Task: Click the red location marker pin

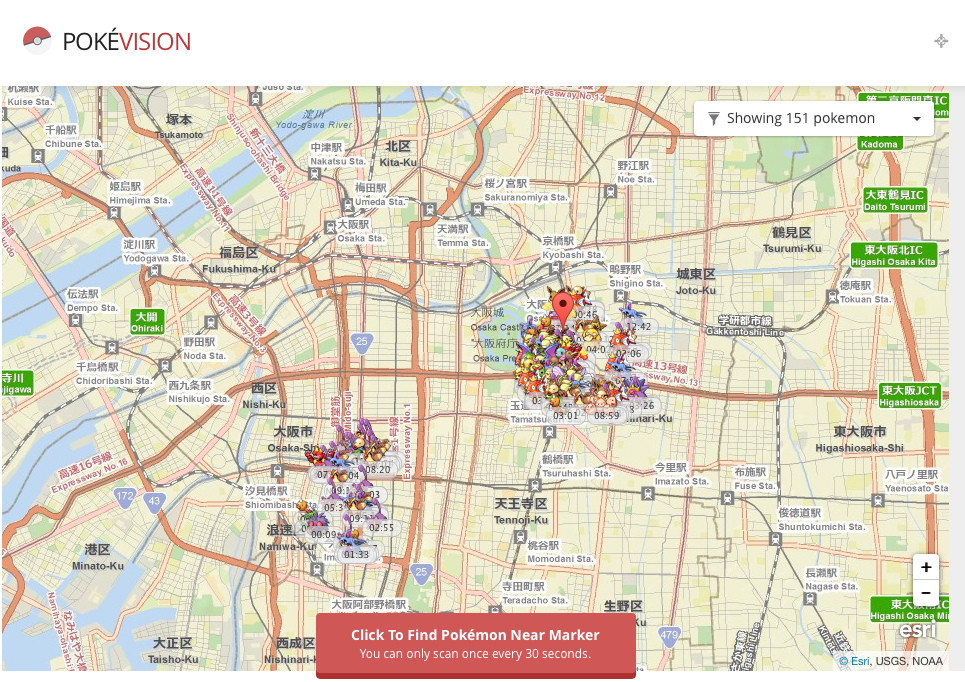Action: 563,311
